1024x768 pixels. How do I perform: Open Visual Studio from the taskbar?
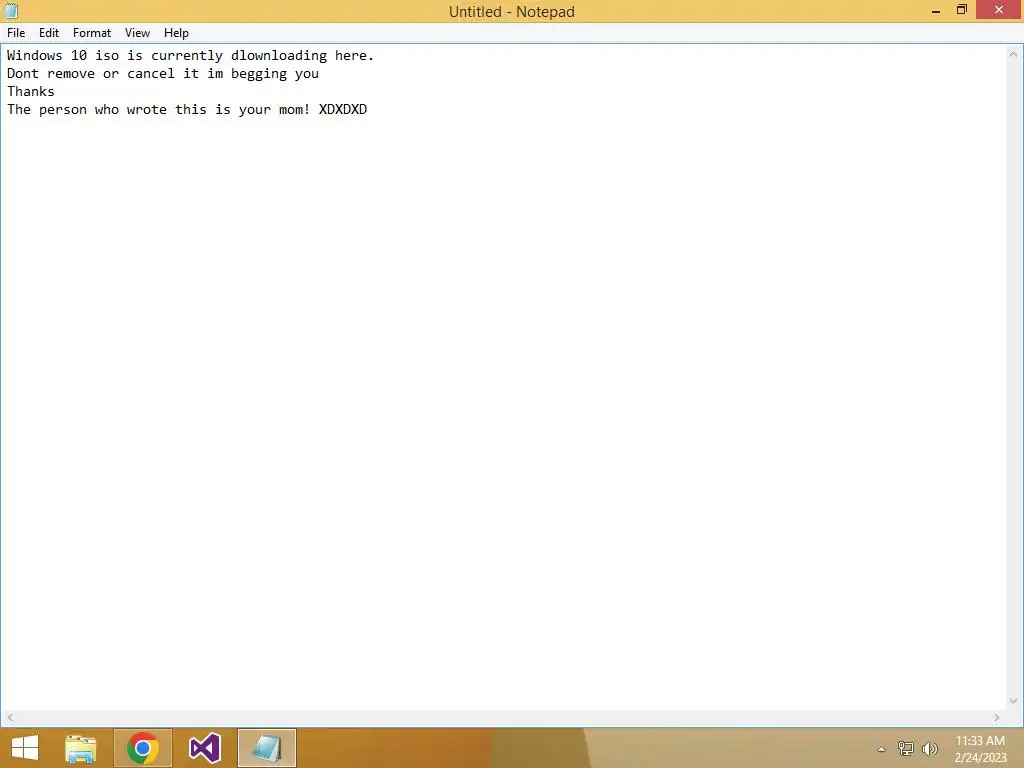(204, 748)
